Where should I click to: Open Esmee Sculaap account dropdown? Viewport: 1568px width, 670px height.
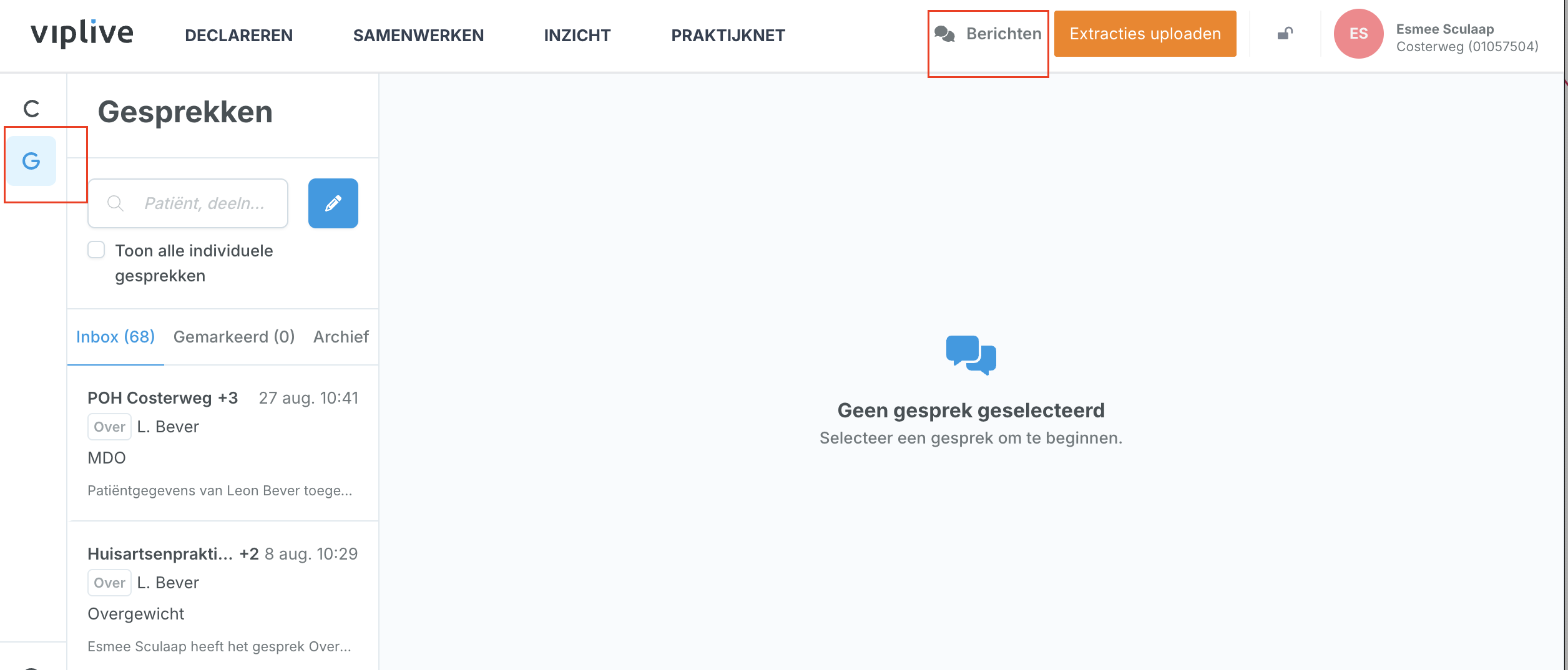[1466, 37]
